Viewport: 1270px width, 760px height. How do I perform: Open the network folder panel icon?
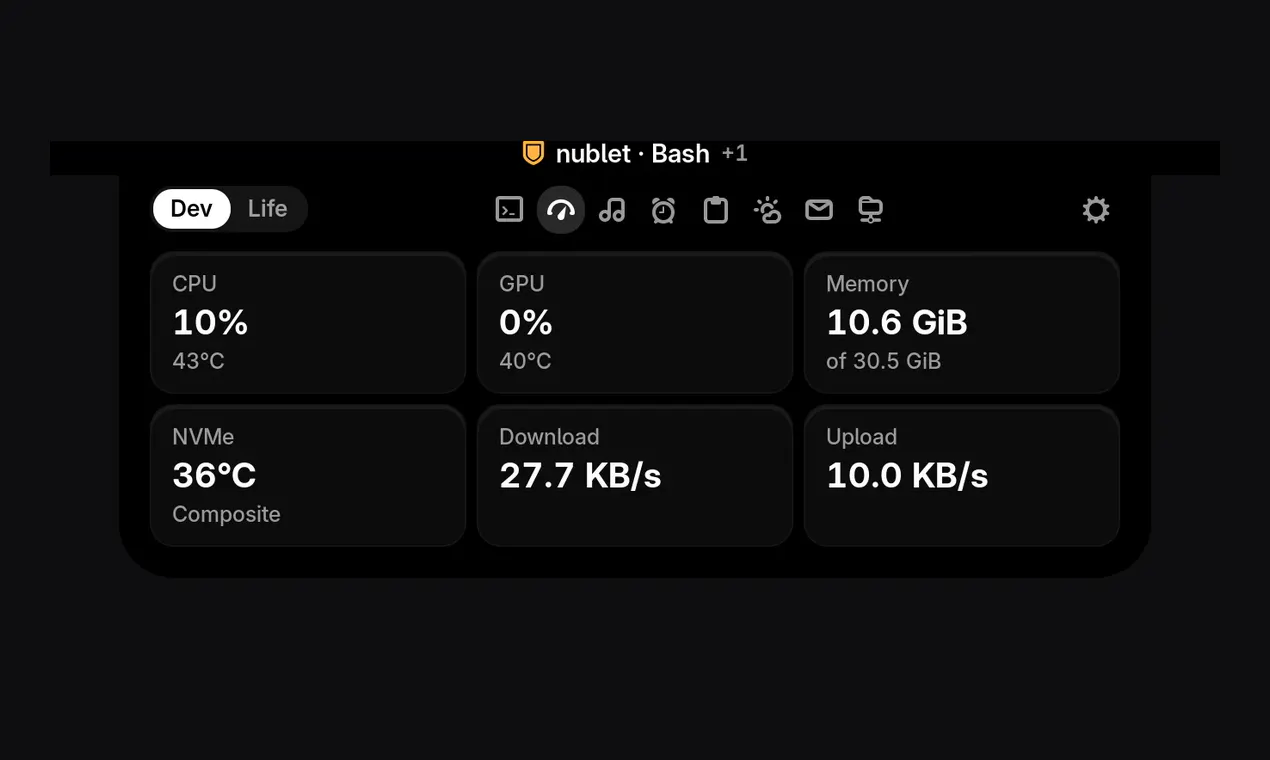871,210
